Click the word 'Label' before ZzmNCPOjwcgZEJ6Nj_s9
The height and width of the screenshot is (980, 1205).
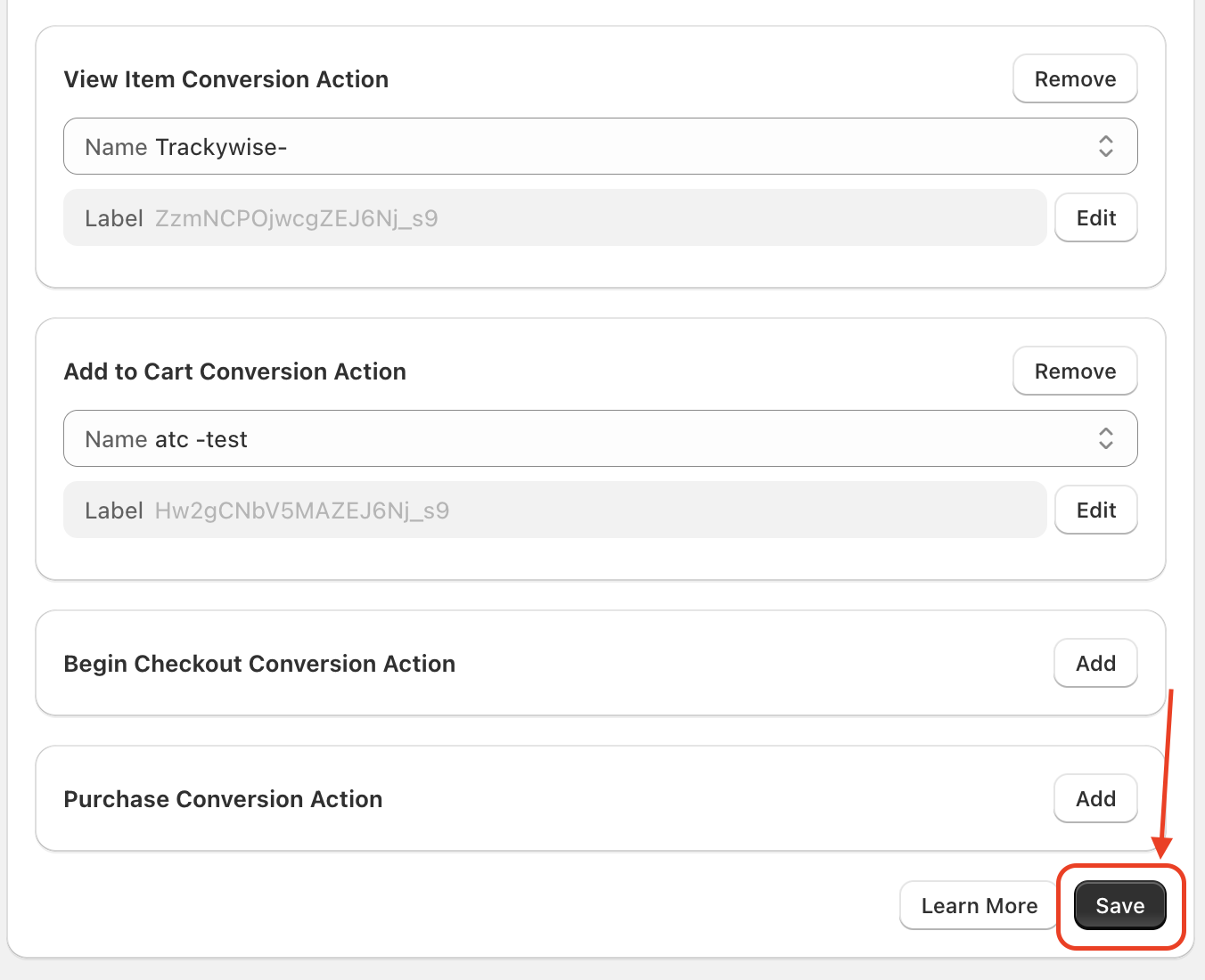113,218
